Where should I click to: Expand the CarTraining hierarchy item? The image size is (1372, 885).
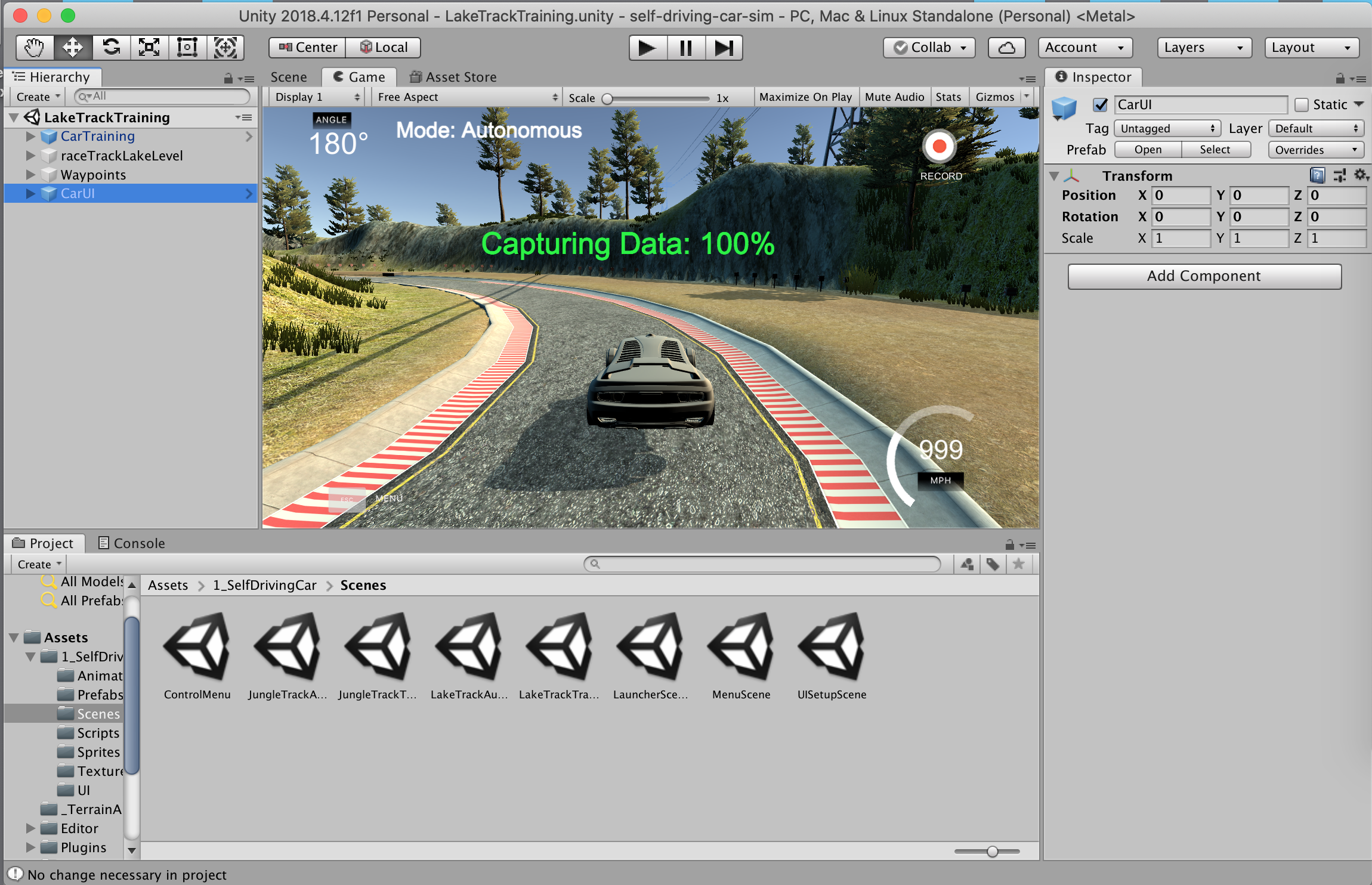(x=30, y=137)
